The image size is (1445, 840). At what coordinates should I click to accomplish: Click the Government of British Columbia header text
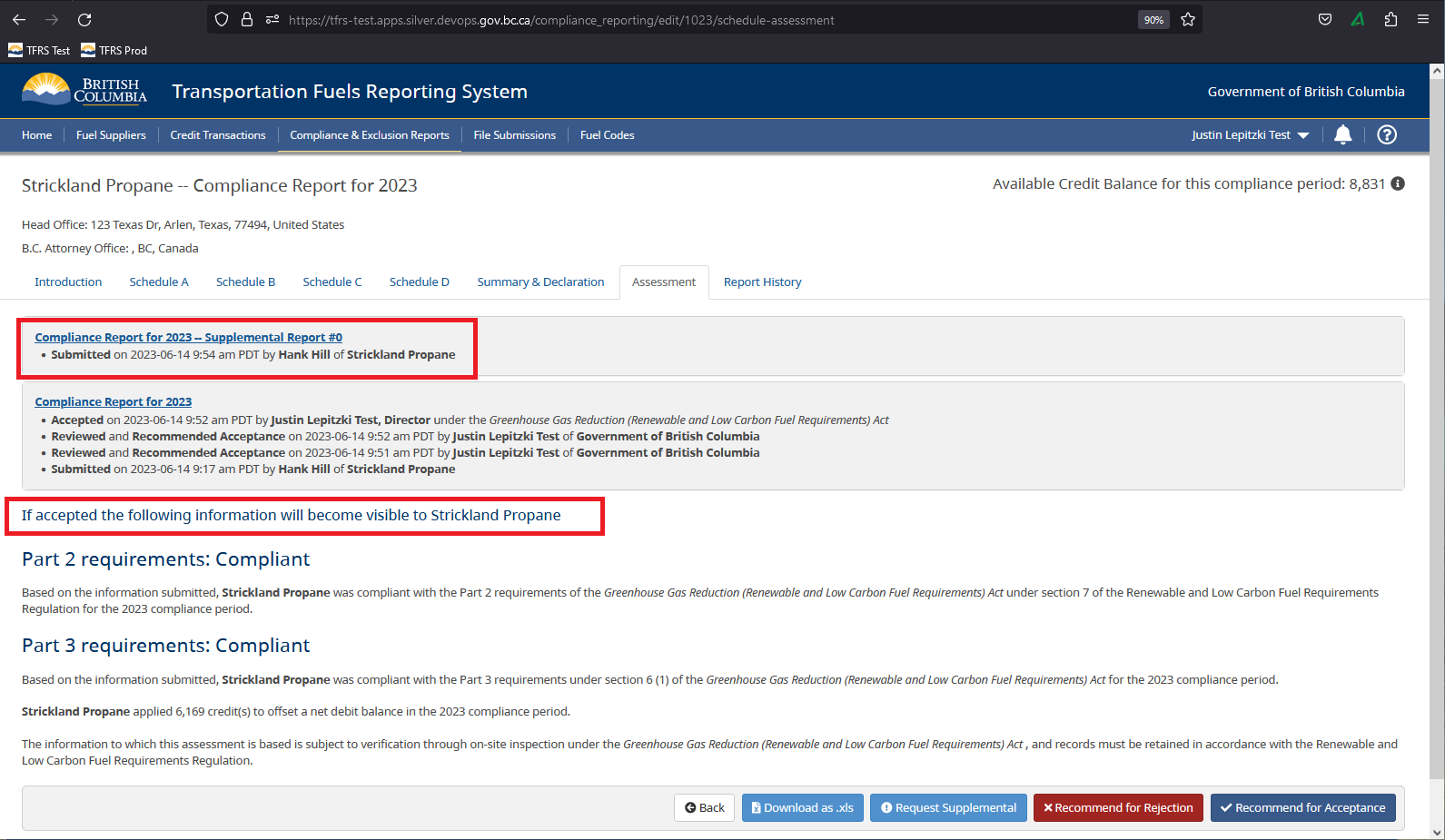[1306, 92]
